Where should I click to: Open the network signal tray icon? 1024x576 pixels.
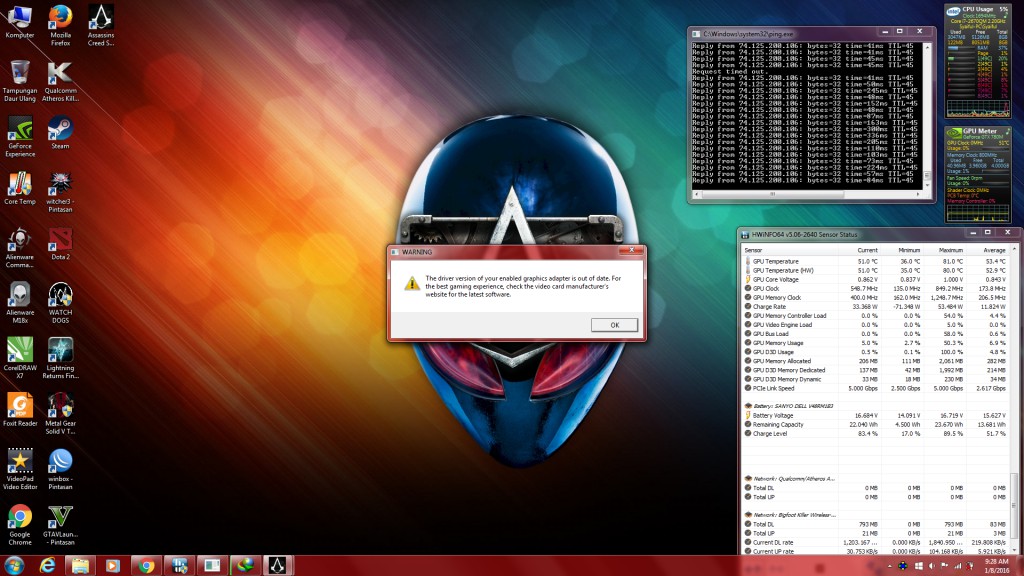(957, 566)
